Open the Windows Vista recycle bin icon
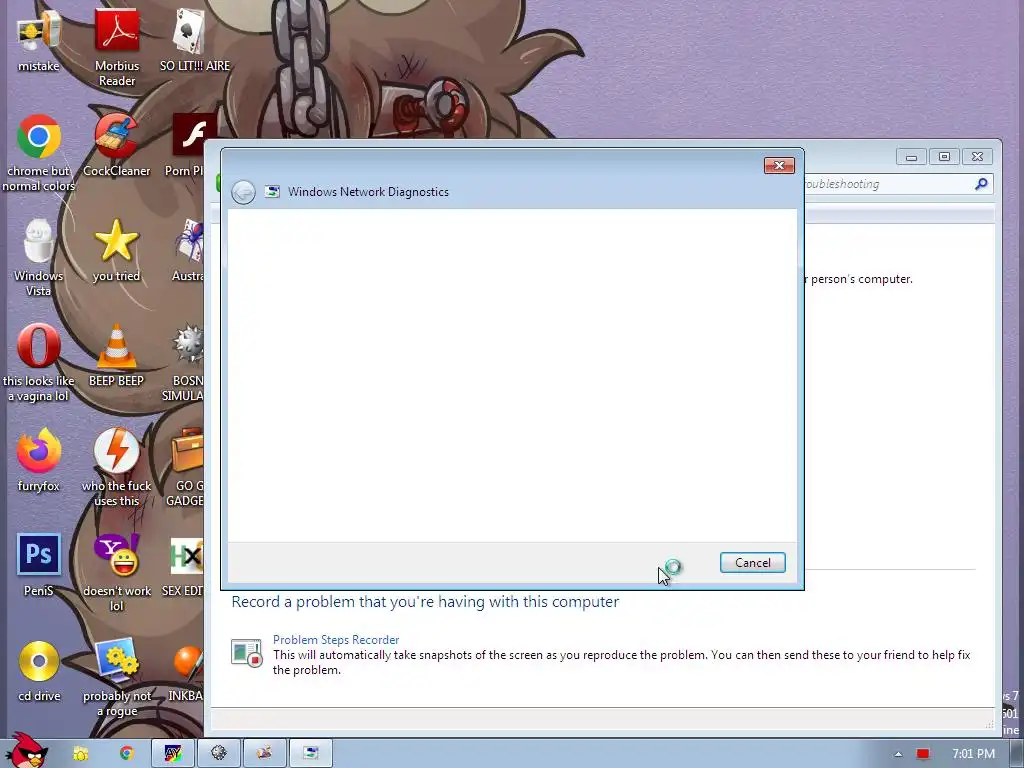This screenshot has height=768, width=1024. coord(39,258)
